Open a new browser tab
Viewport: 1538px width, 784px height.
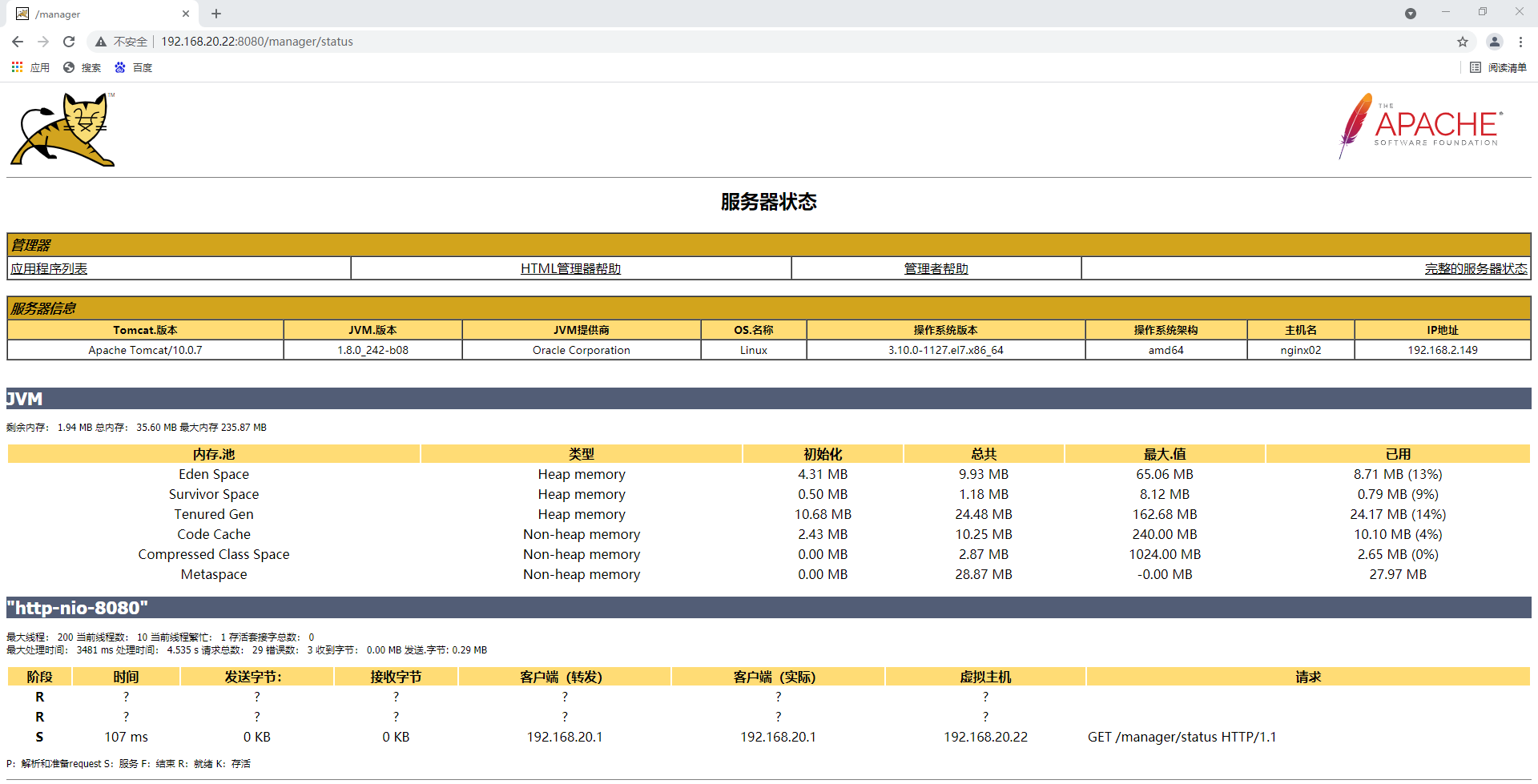(216, 14)
